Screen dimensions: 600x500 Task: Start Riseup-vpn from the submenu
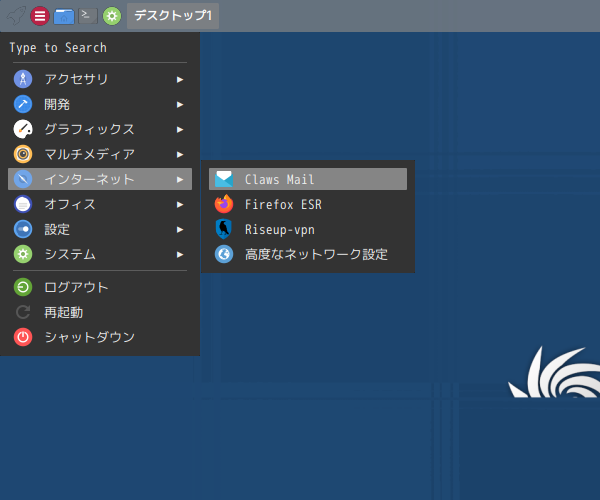[308, 229]
